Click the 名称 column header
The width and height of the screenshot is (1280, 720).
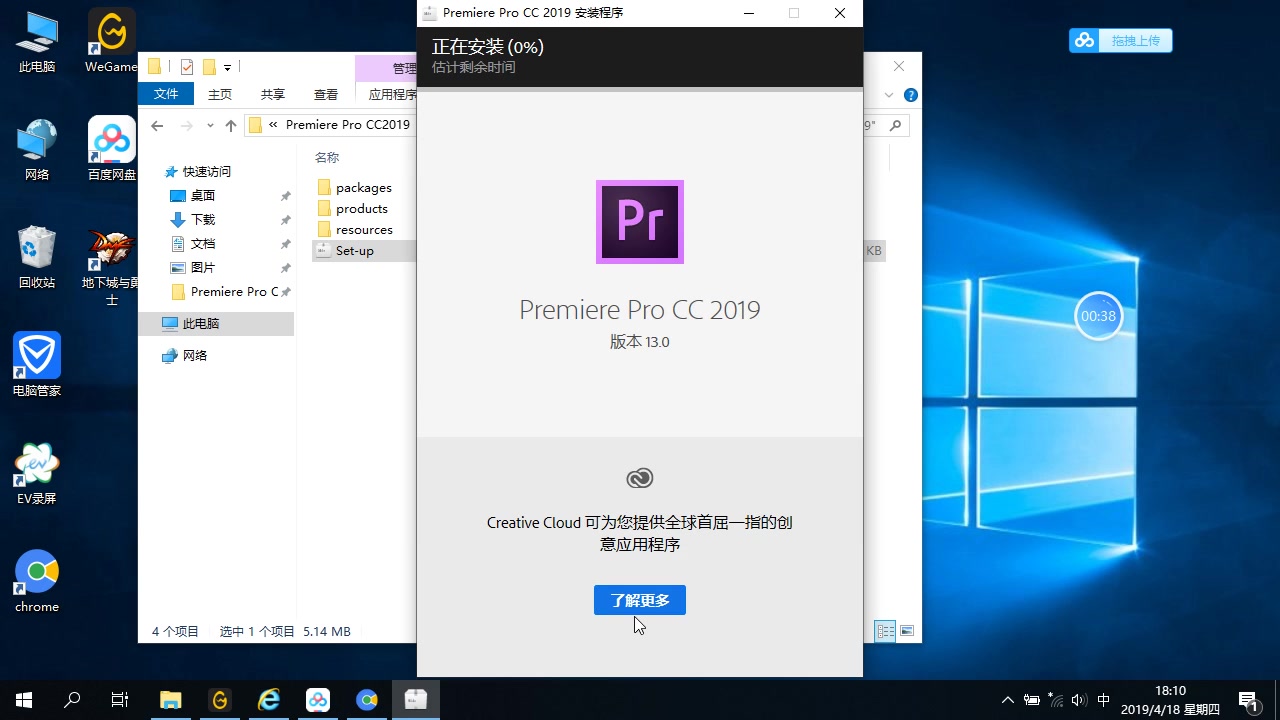[x=327, y=158]
